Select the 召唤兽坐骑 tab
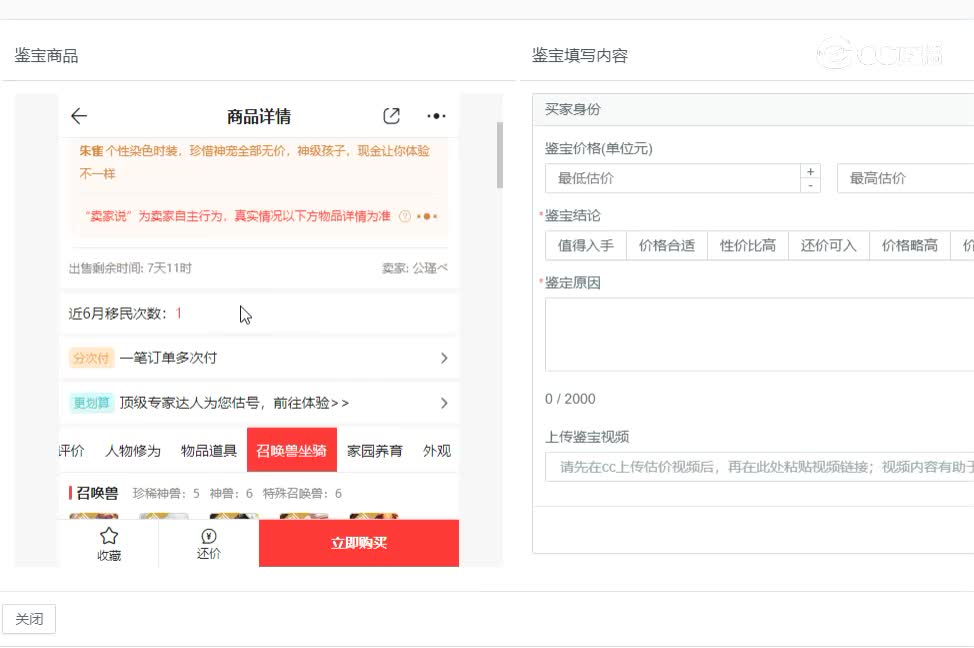 [x=292, y=450]
